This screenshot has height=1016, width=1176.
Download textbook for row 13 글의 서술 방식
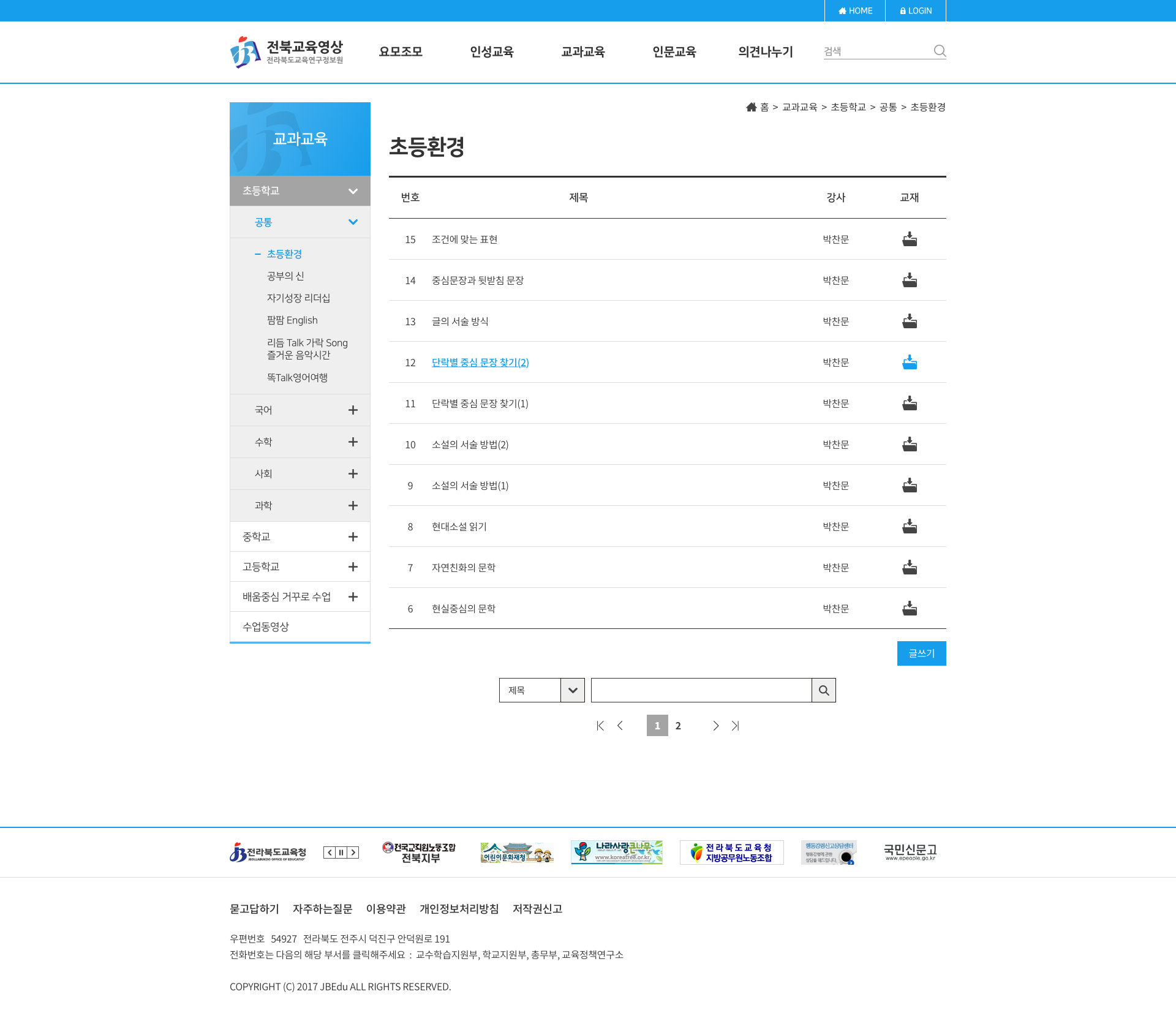910,321
